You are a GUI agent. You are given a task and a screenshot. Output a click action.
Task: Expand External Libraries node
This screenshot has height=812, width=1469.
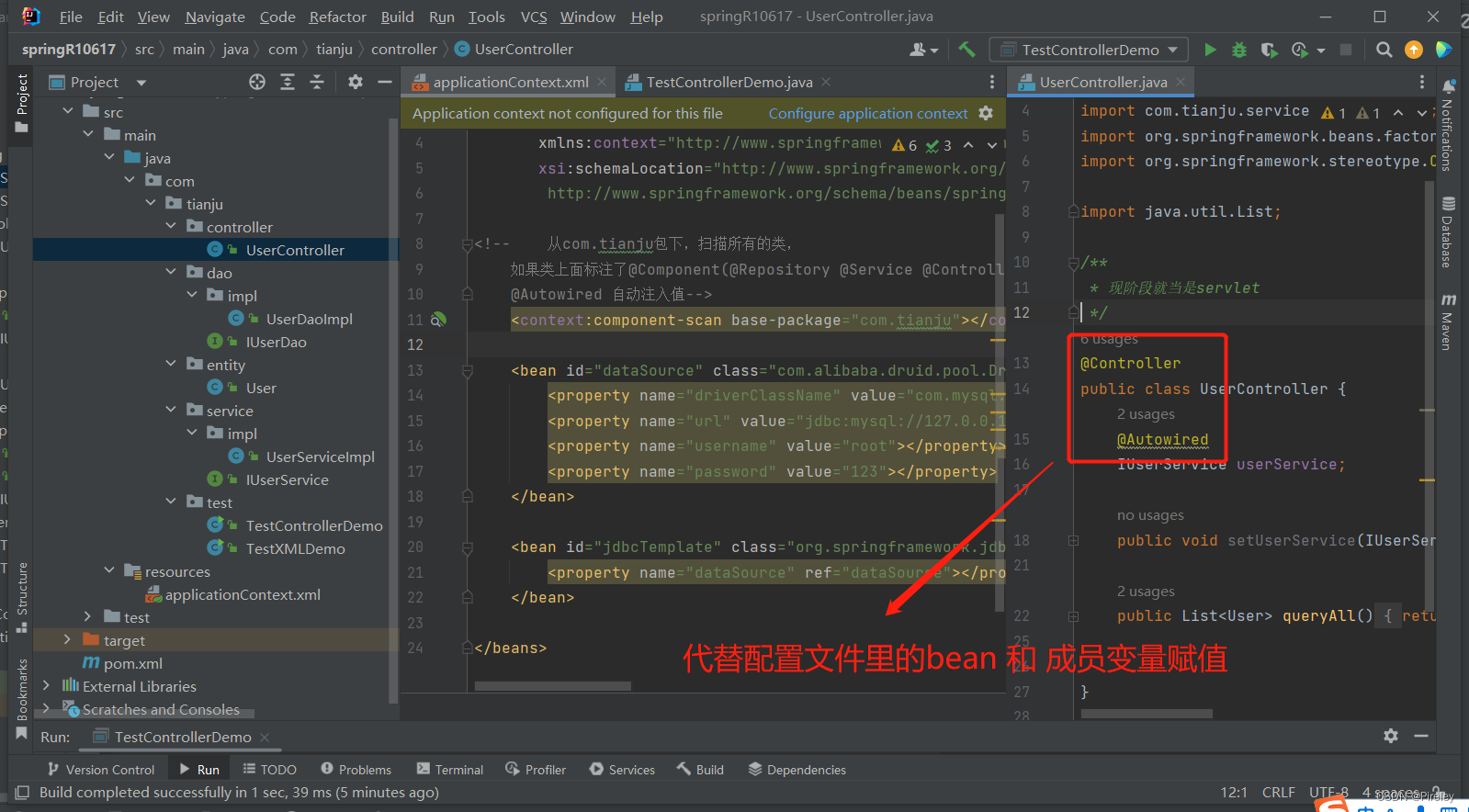(46, 685)
